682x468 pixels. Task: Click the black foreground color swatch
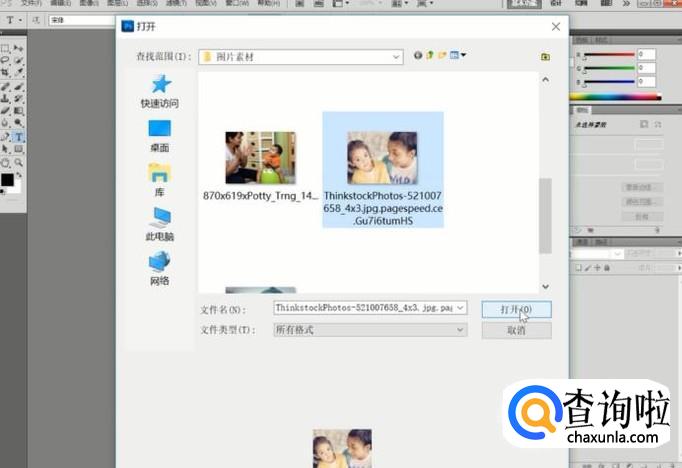[7, 179]
